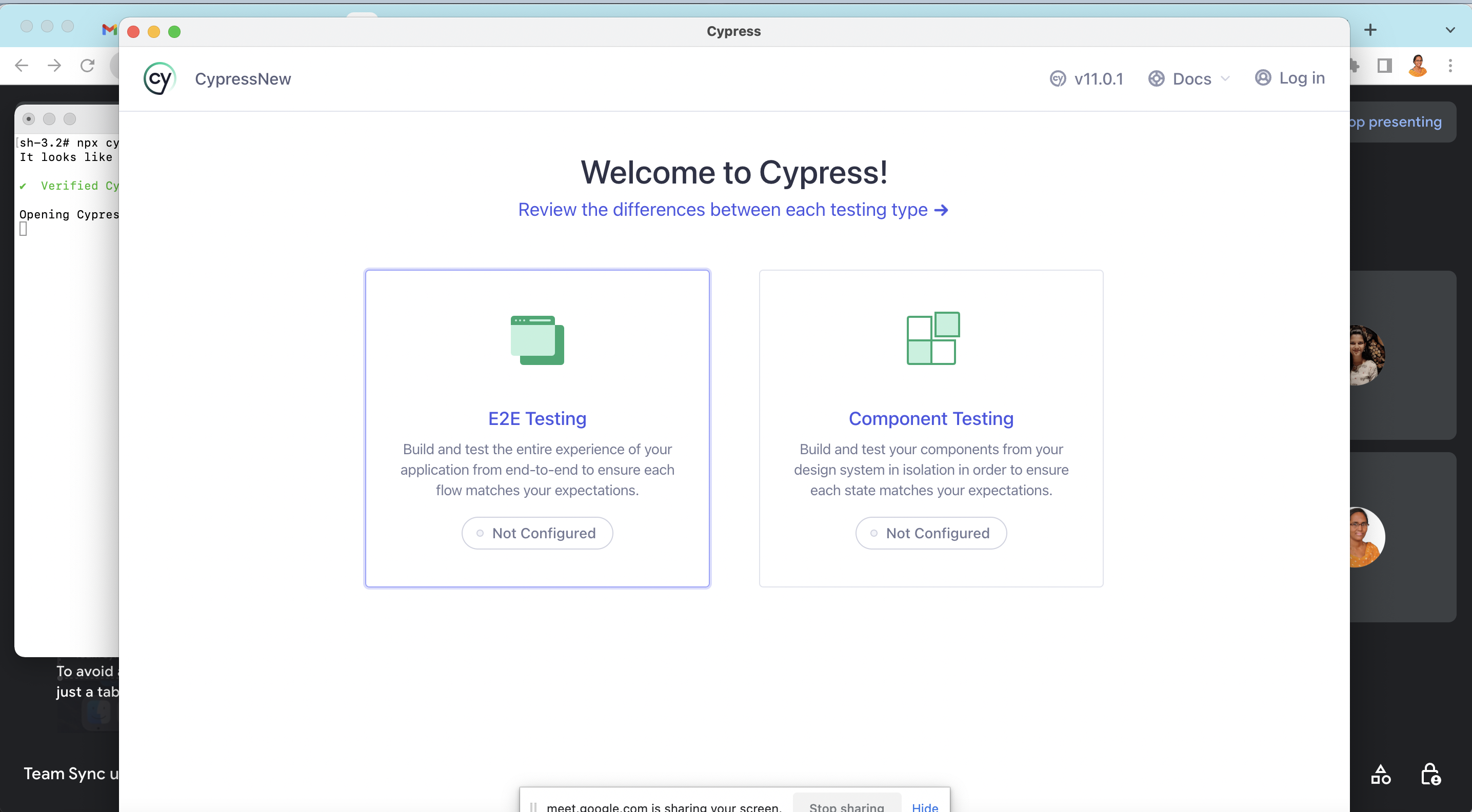Close the Cypress window with red button

click(133, 31)
